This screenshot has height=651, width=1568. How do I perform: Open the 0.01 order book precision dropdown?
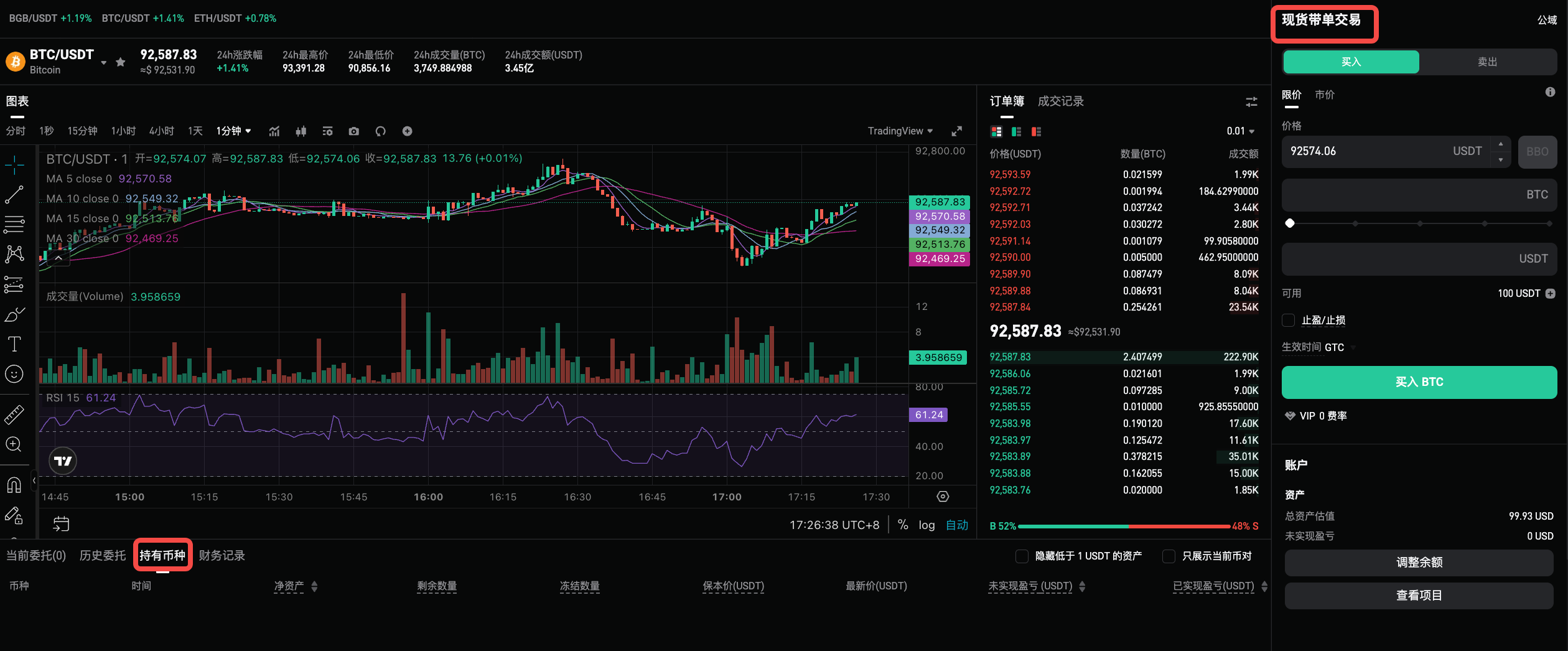click(x=1239, y=131)
